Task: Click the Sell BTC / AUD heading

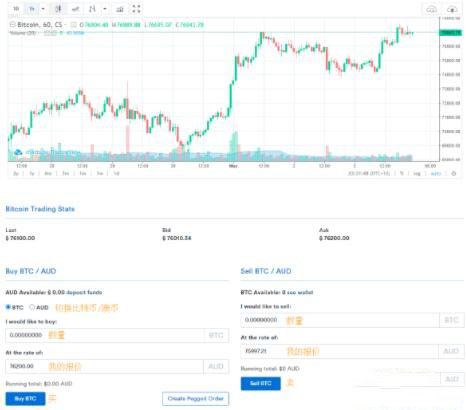Action: tap(266, 271)
